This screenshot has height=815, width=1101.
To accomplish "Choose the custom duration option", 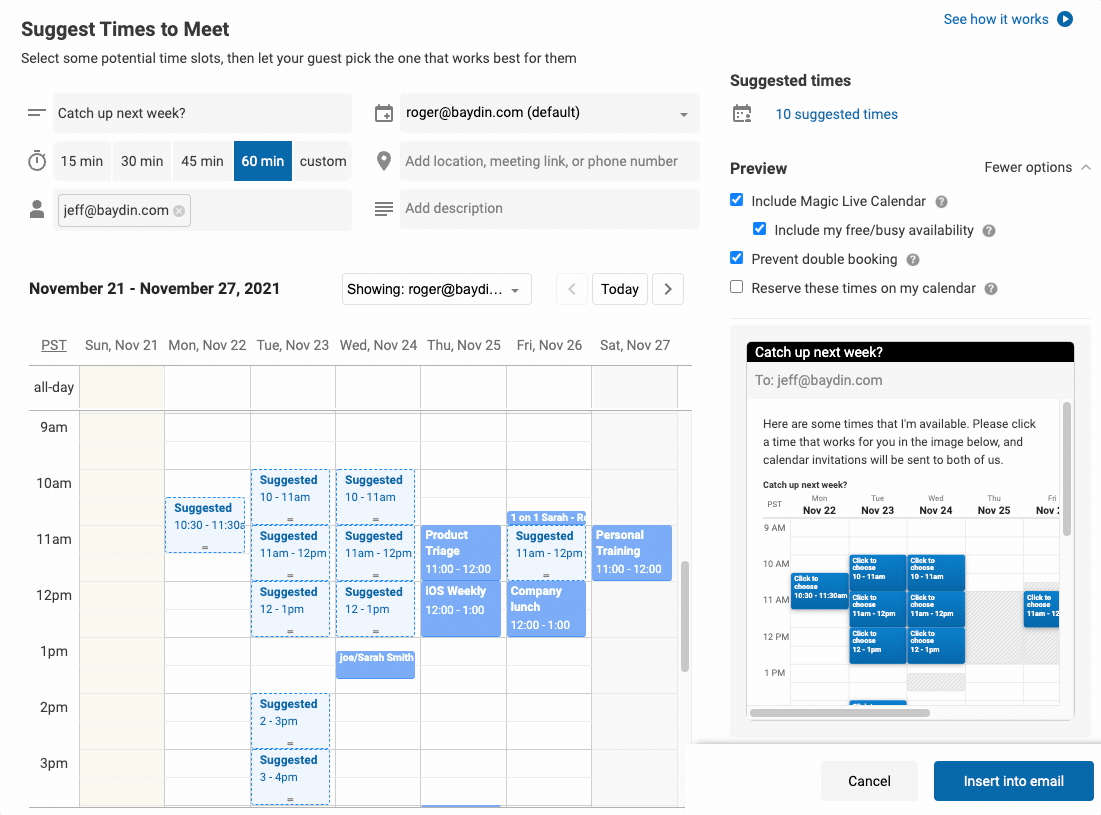I will pos(322,161).
